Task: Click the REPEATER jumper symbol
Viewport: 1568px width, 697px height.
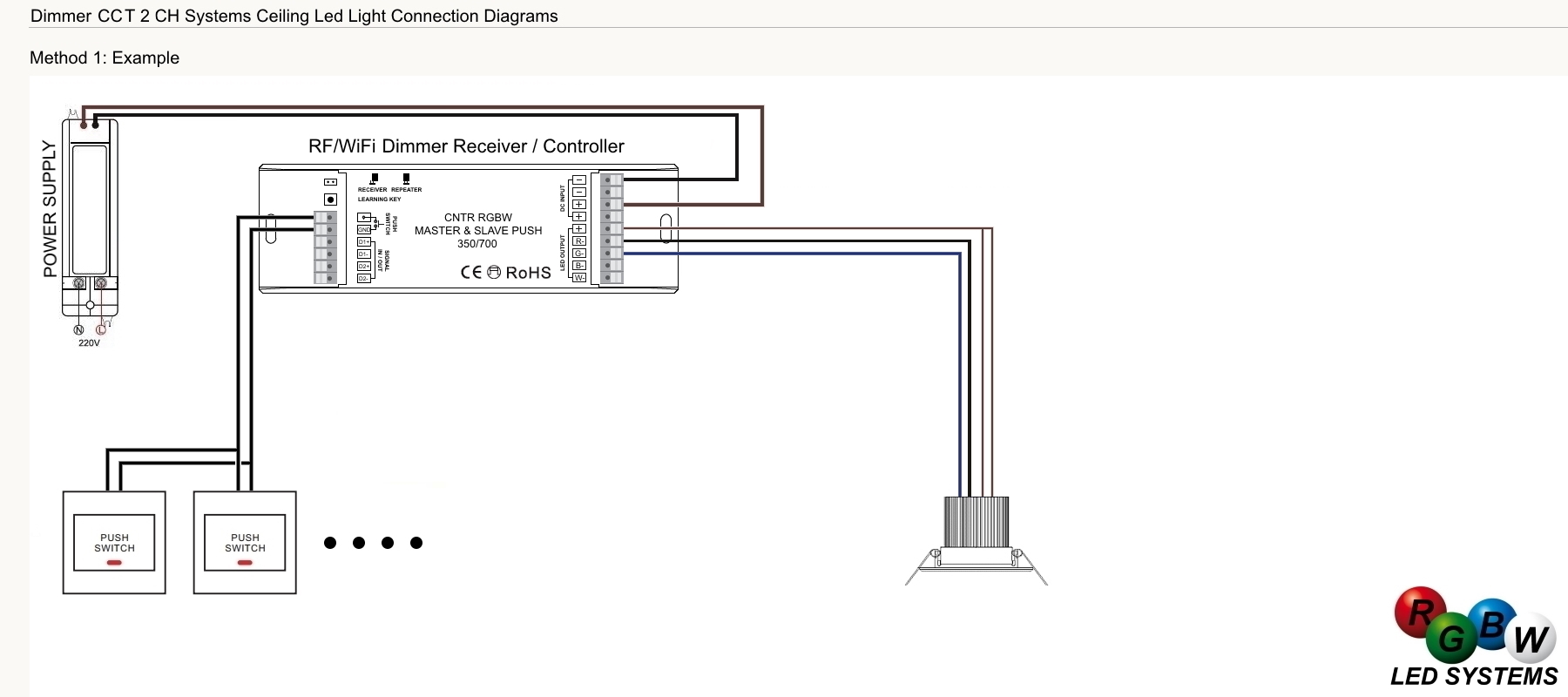Action: (x=406, y=179)
